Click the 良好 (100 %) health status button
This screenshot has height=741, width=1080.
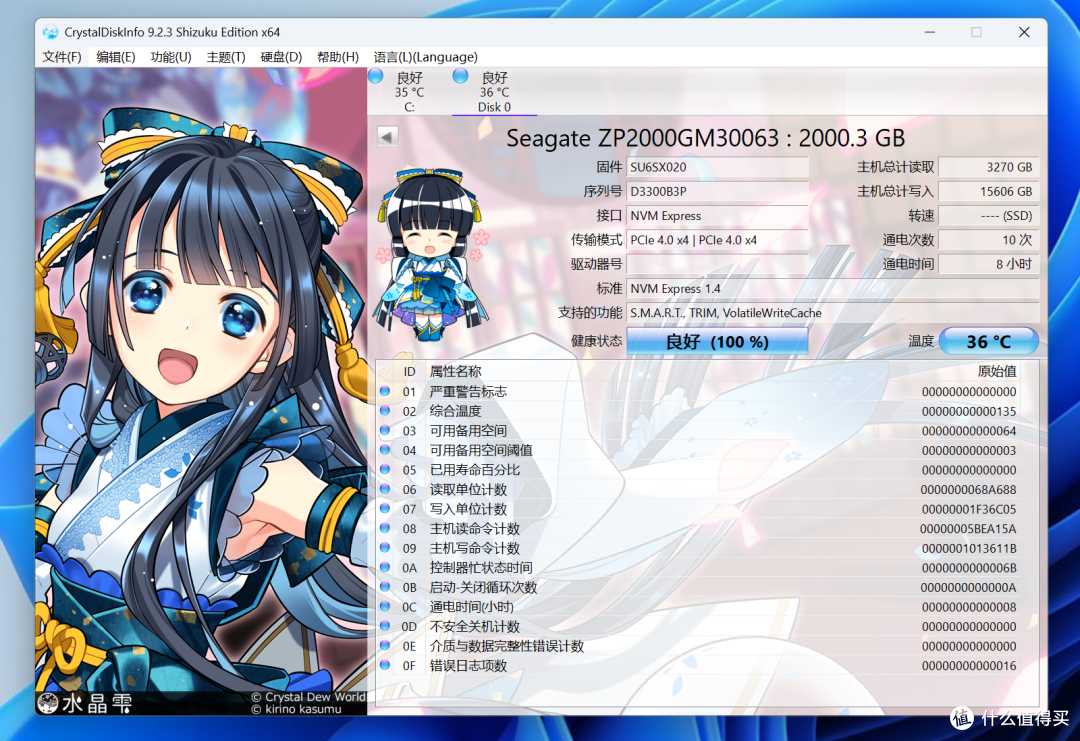tap(717, 342)
